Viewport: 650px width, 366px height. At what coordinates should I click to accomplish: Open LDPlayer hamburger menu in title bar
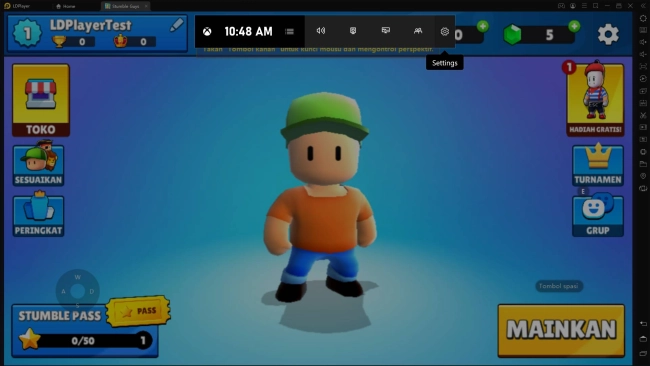pos(584,6)
